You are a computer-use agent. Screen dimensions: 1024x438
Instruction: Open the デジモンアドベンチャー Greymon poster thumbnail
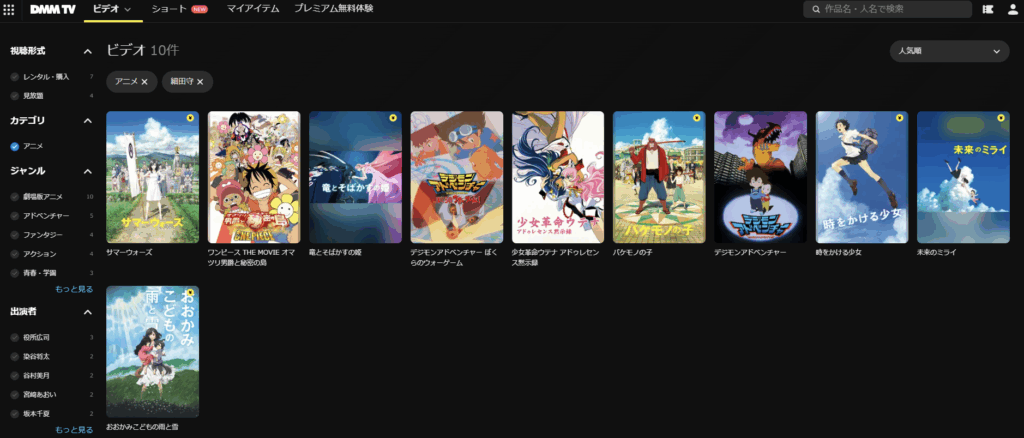(x=760, y=177)
